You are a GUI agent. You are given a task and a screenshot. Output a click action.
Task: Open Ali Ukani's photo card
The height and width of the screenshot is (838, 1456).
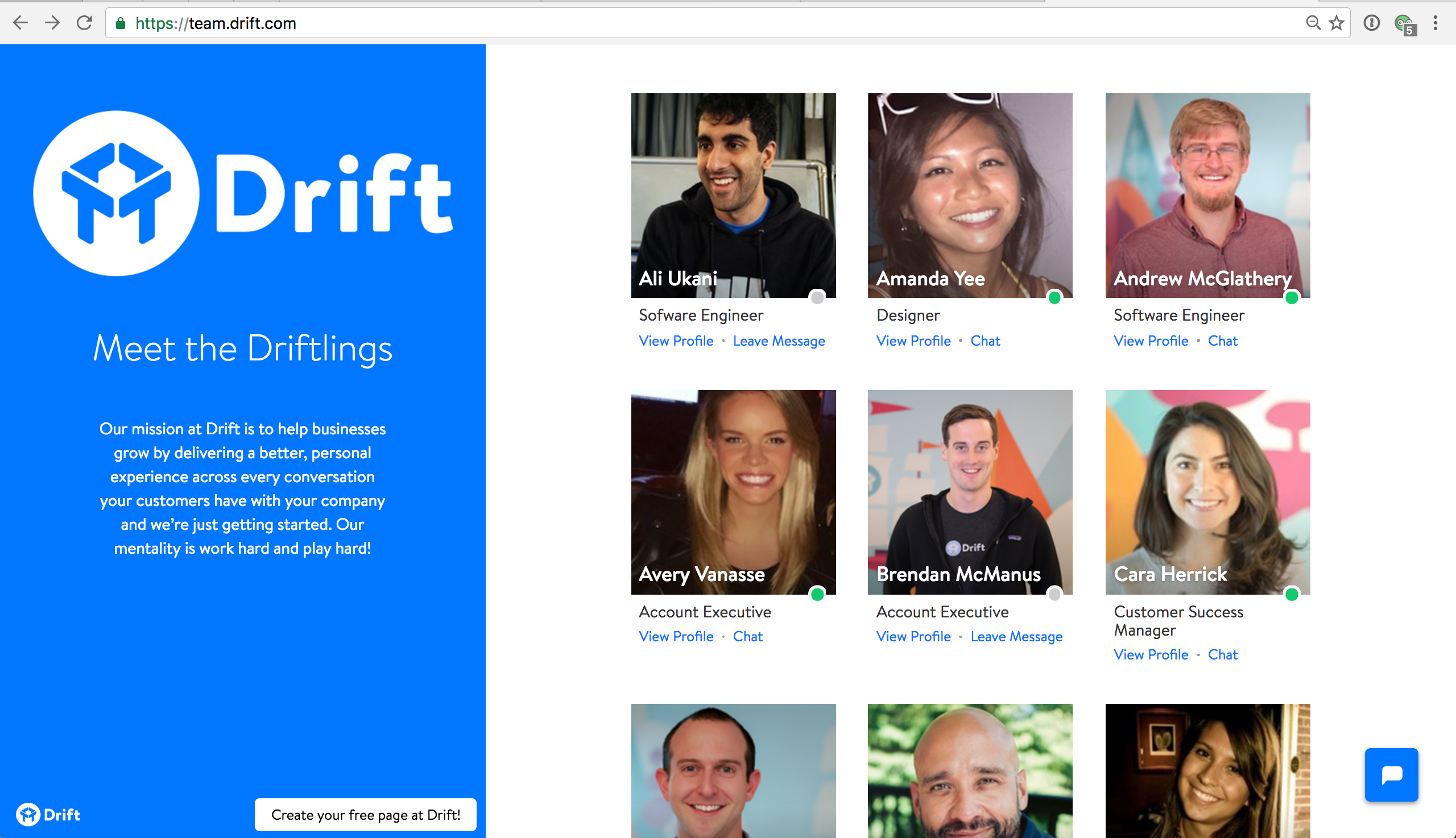733,195
